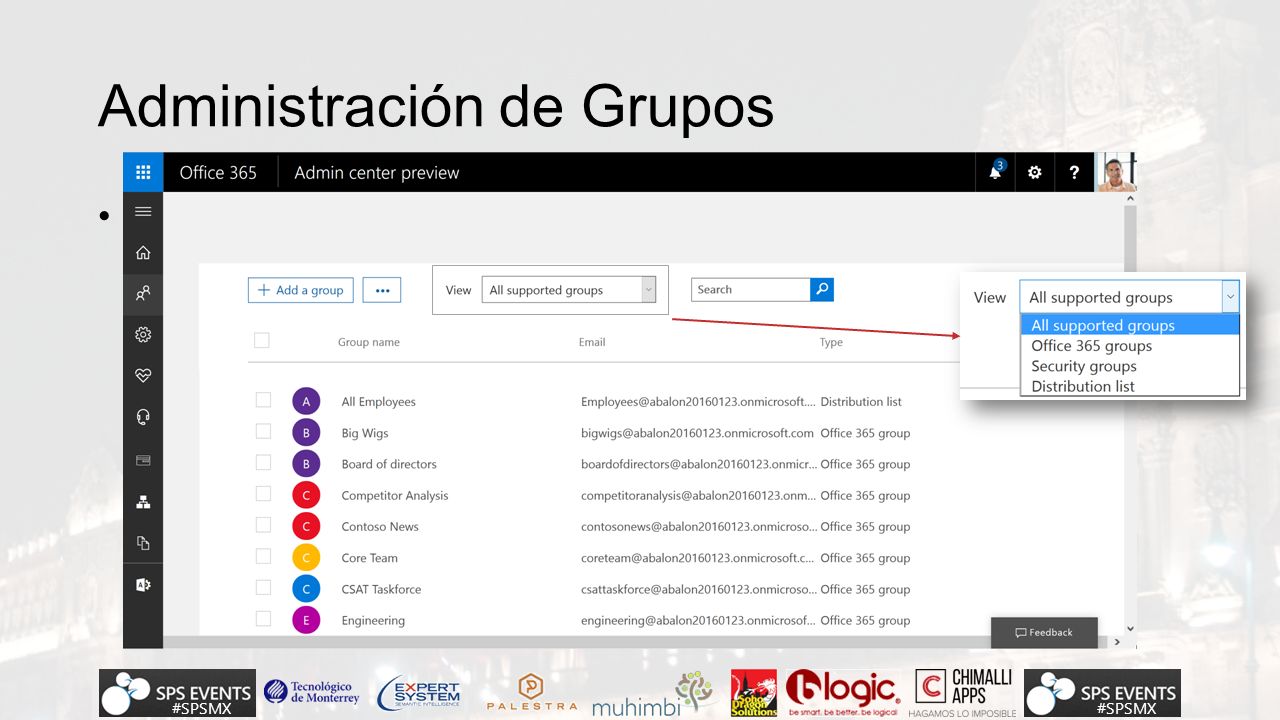This screenshot has height=720, width=1280.
Task: Open the Resources hierarchy icon in sidebar
Action: [143, 502]
